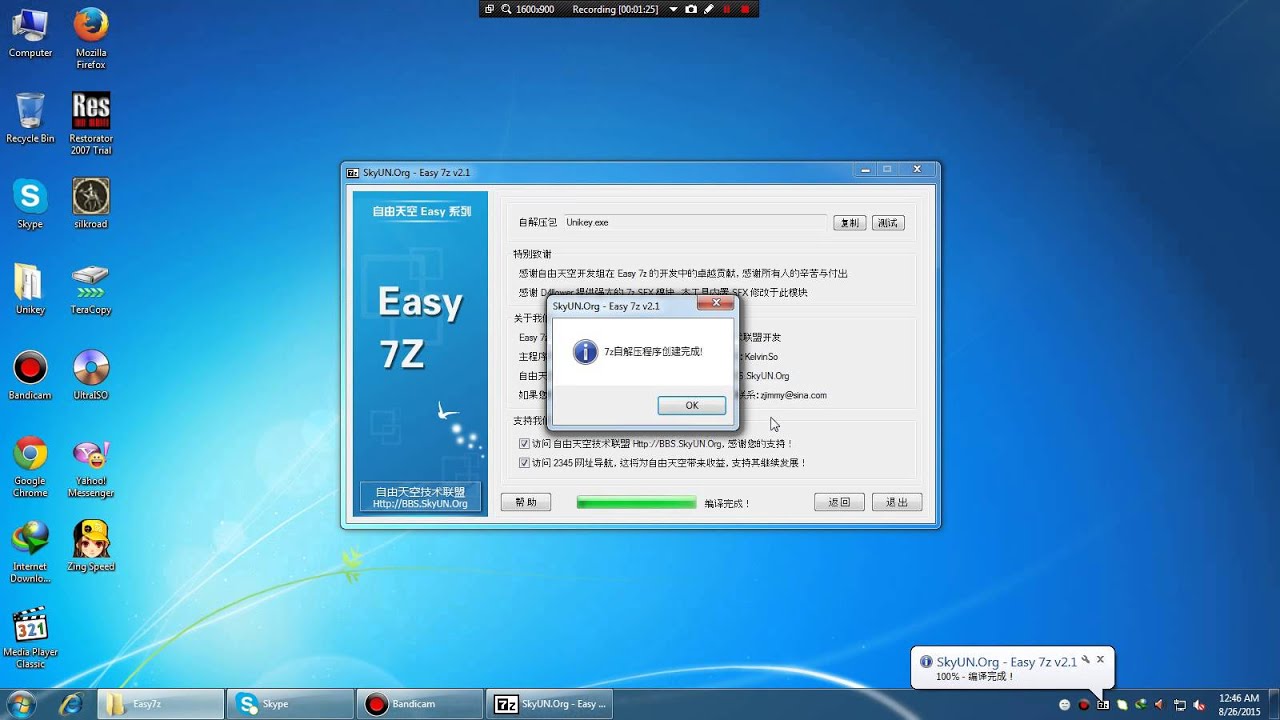Uncheck the BBS.SkyUN.Org visit checkbox

tap(524, 443)
